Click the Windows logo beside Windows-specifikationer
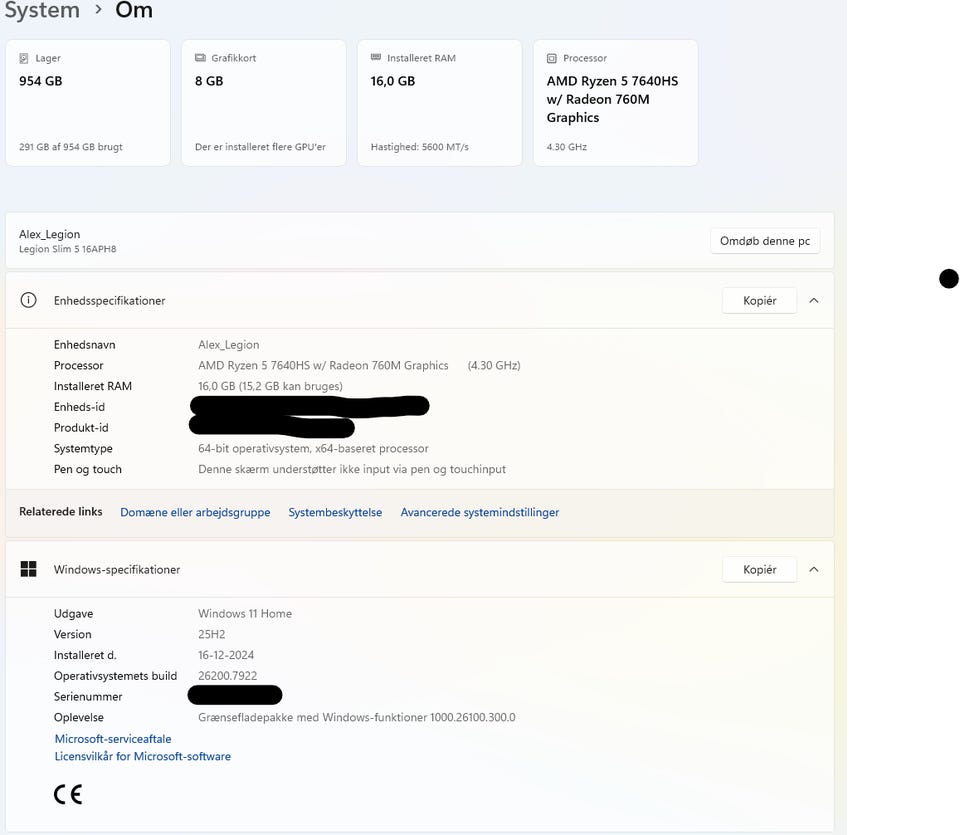This screenshot has width=960, height=835. [x=28, y=569]
